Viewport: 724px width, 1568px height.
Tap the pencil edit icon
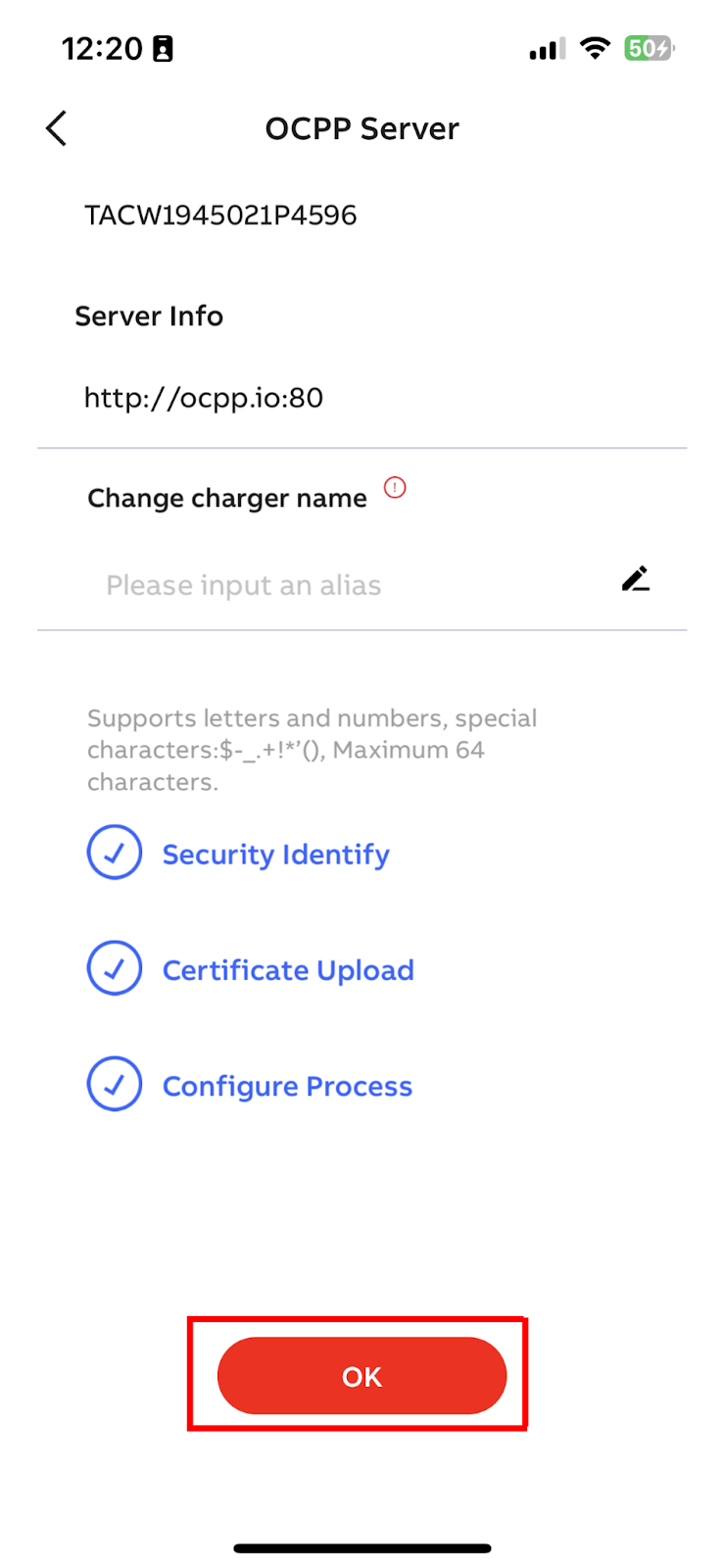[636, 579]
